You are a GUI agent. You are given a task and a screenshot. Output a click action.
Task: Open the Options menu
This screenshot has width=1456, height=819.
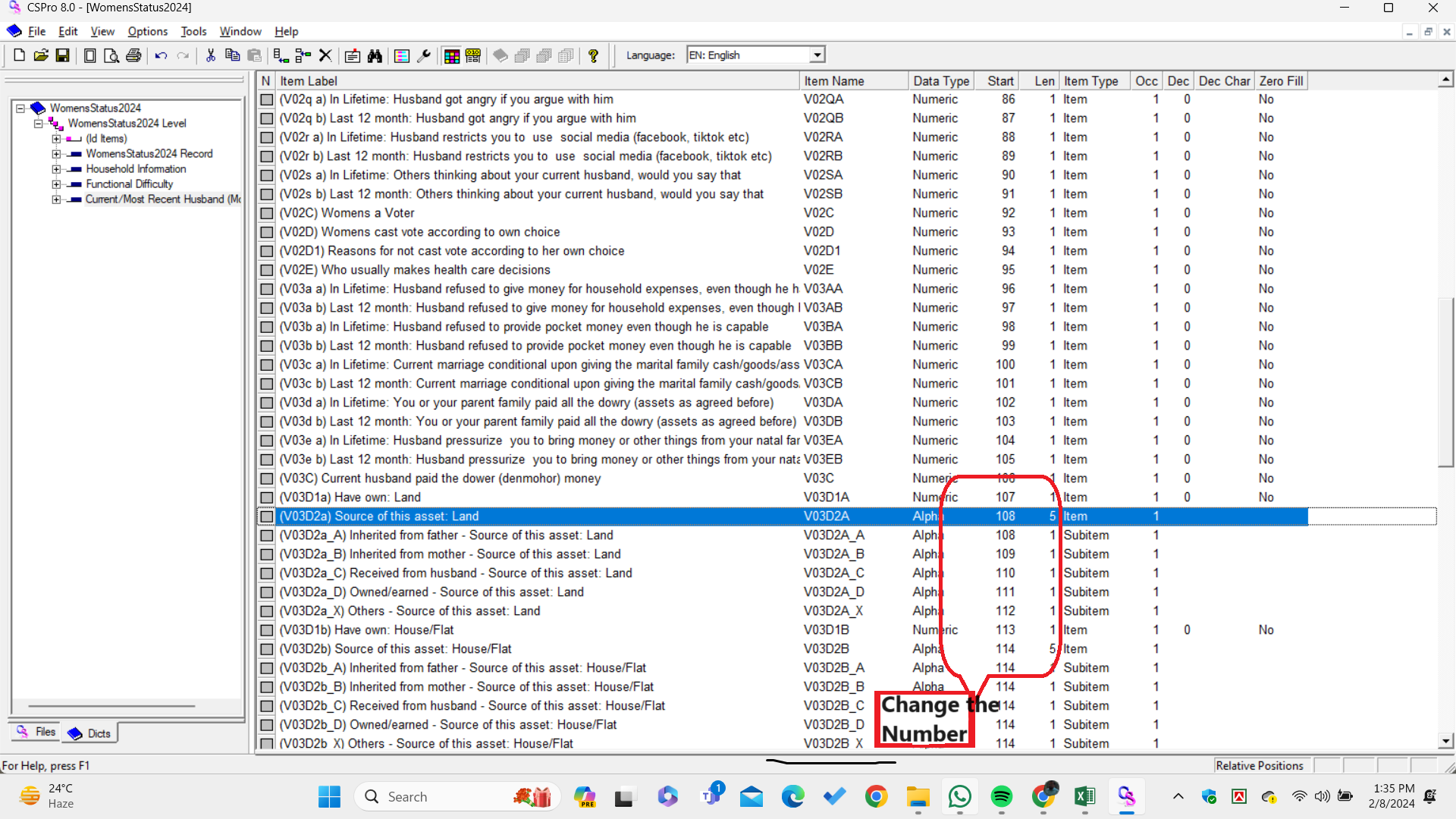[x=148, y=31]
